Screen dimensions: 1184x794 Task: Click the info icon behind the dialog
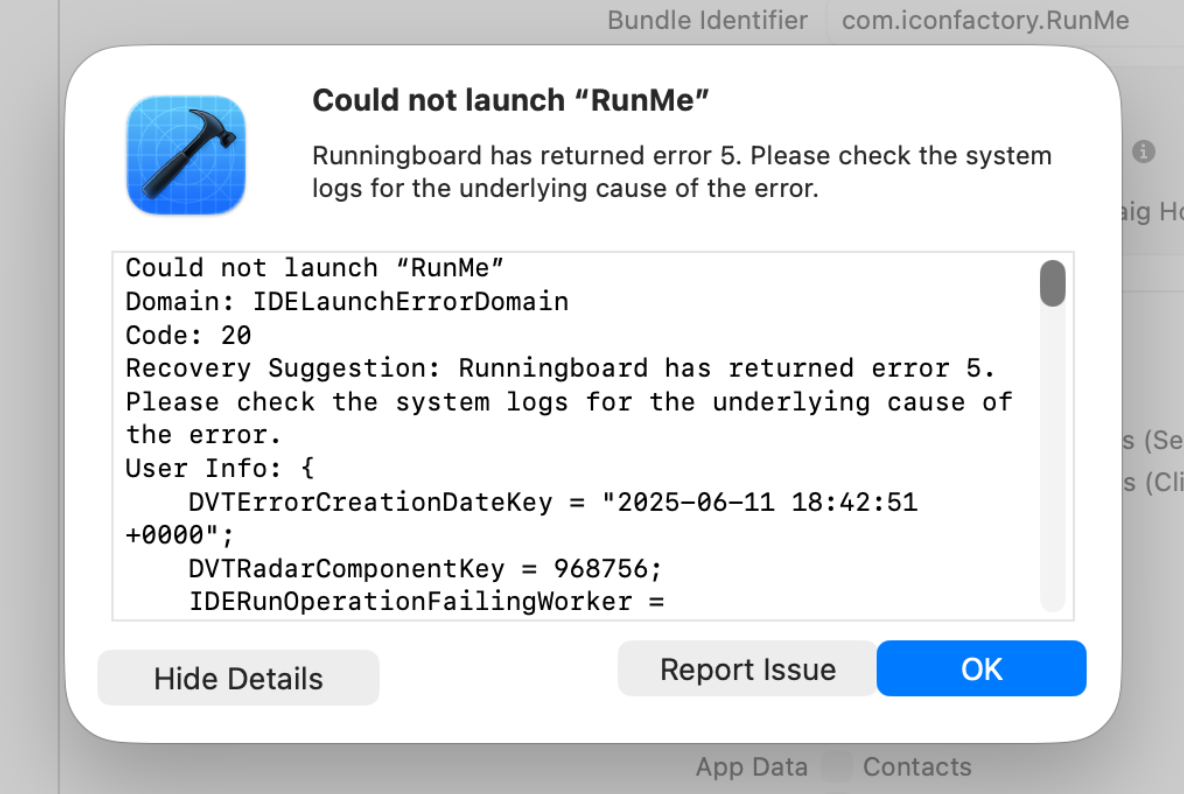1143,152
